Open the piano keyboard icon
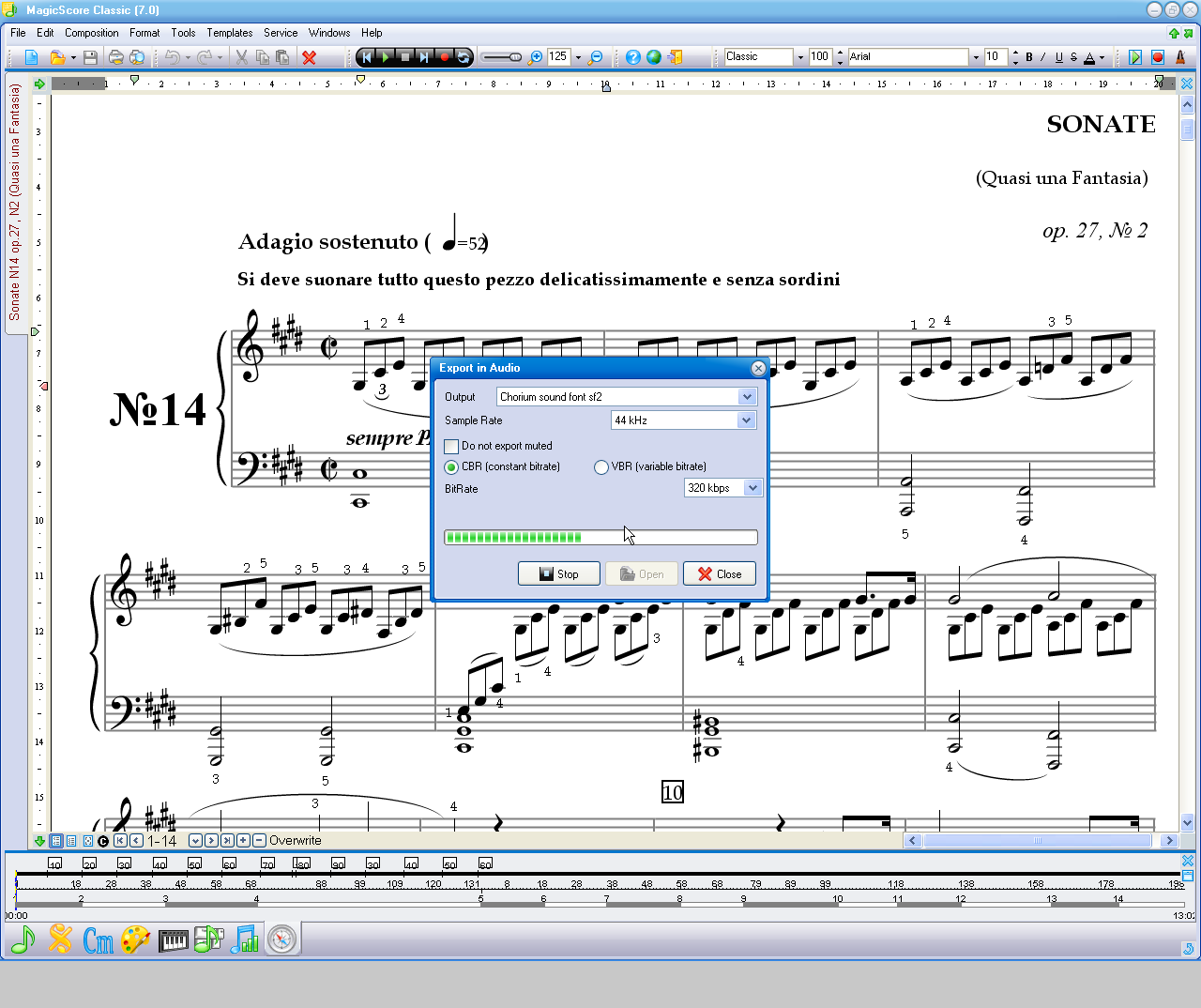Screen dimensions: 1201x1008 tap(173, 939)
